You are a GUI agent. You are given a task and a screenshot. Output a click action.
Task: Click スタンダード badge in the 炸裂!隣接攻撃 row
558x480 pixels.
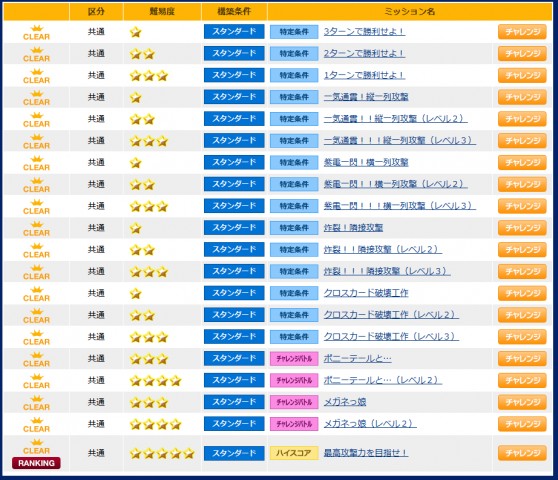234,228
